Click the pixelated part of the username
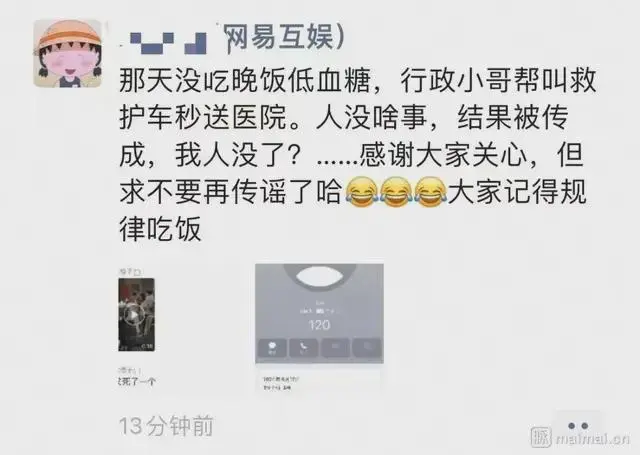This screenshot has width=640, height=455. [x=168, y=43]
